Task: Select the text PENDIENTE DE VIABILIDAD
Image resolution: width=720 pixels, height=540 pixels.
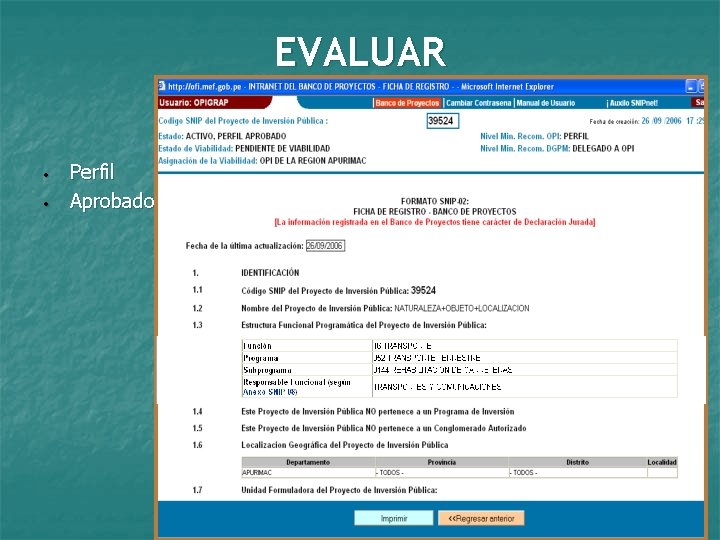Action: pyautogui.click(x=282, y=148)
